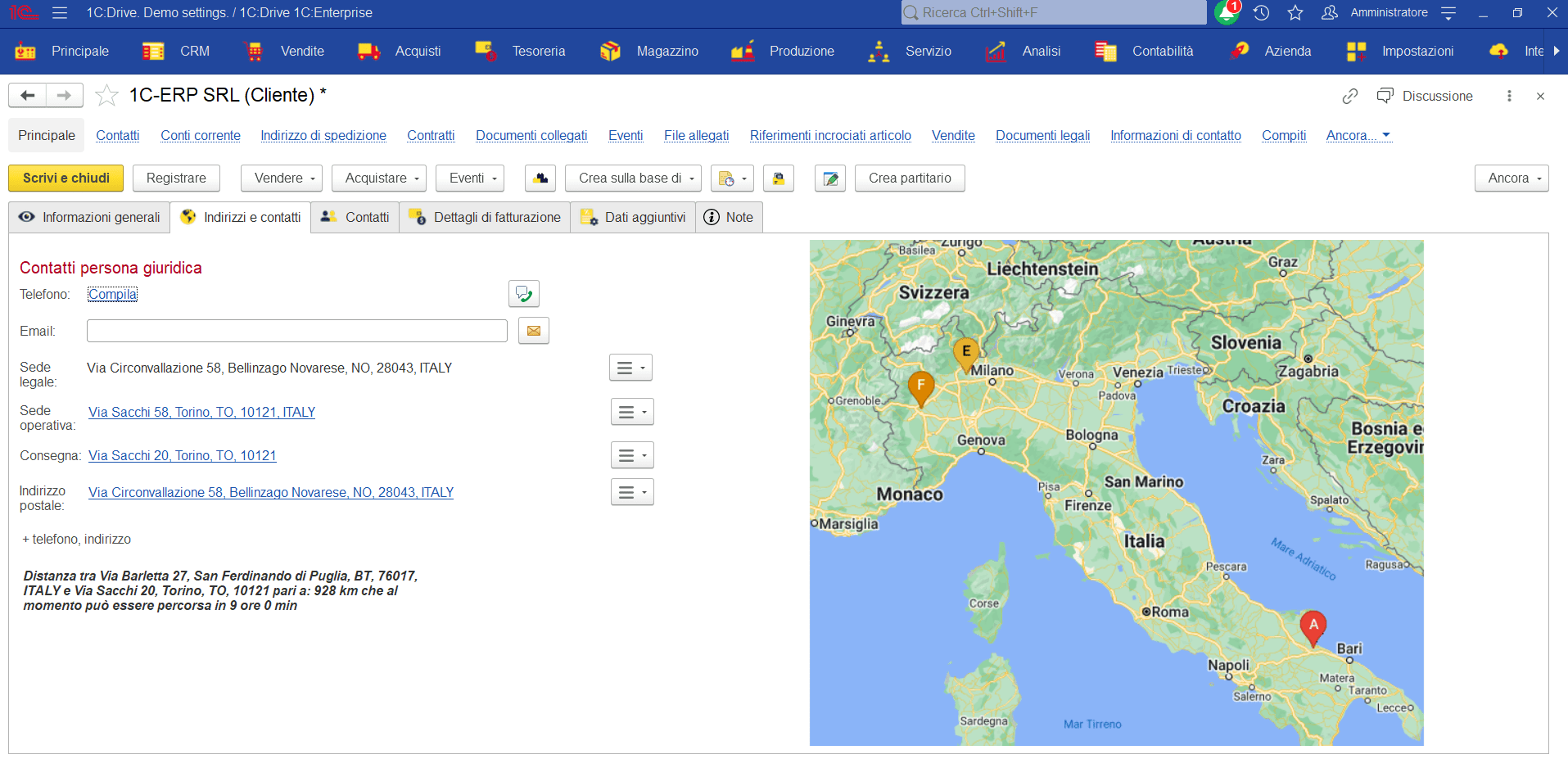The image size is (1568, 759).
Task: Go forward with the right arrow
Action: [x=64, y=96]
